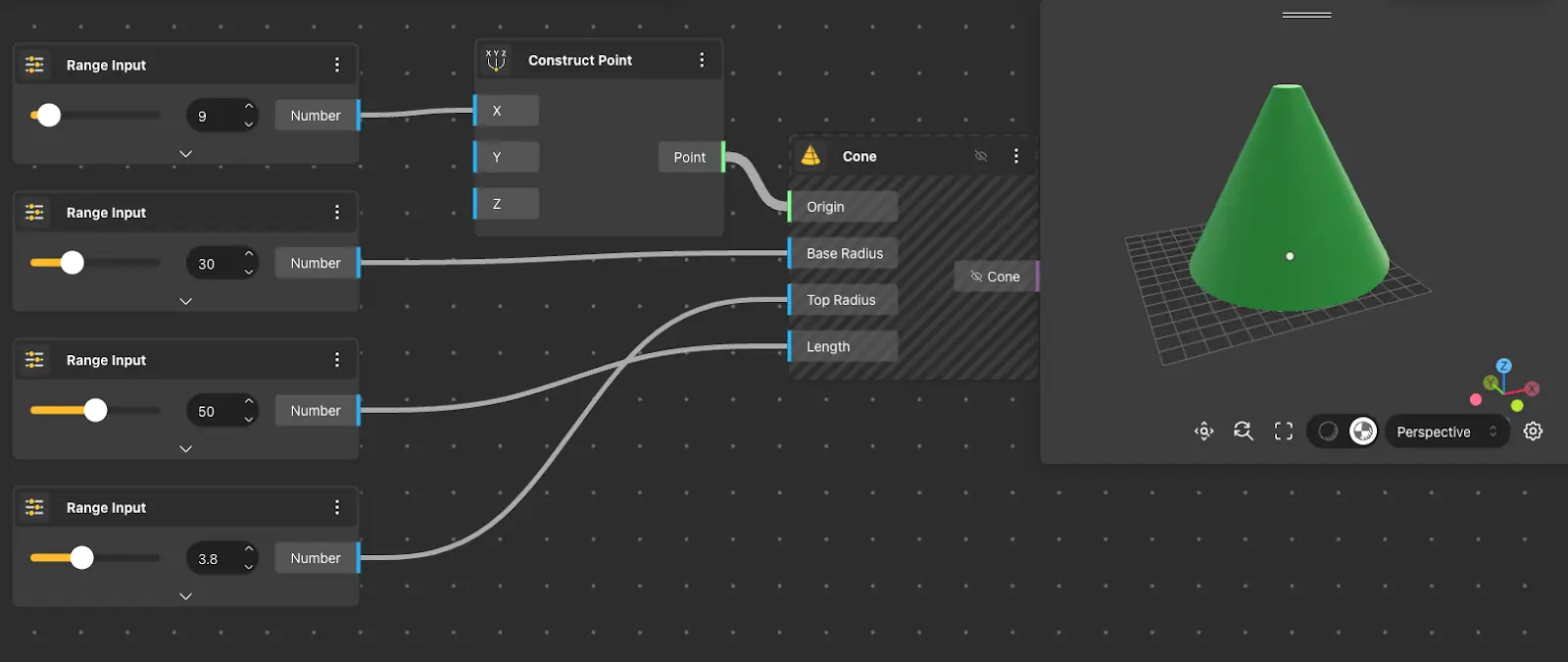Screen dimensions: 1568x662
Task: Click the Point output on Construct Point
Action: click(x=690, y=157)
